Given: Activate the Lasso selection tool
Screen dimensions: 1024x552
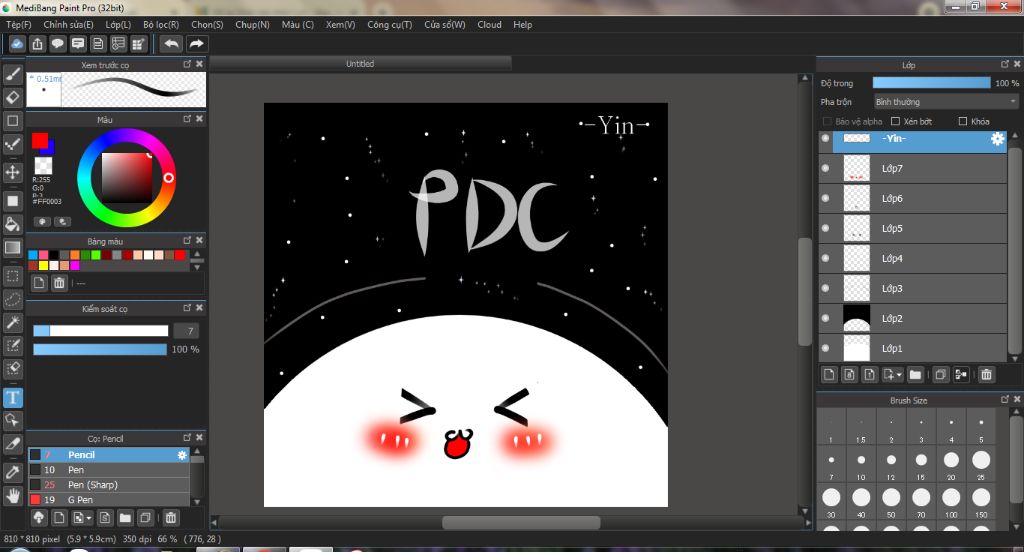Looking at the screenshot, I should click(x=12, y=299).
